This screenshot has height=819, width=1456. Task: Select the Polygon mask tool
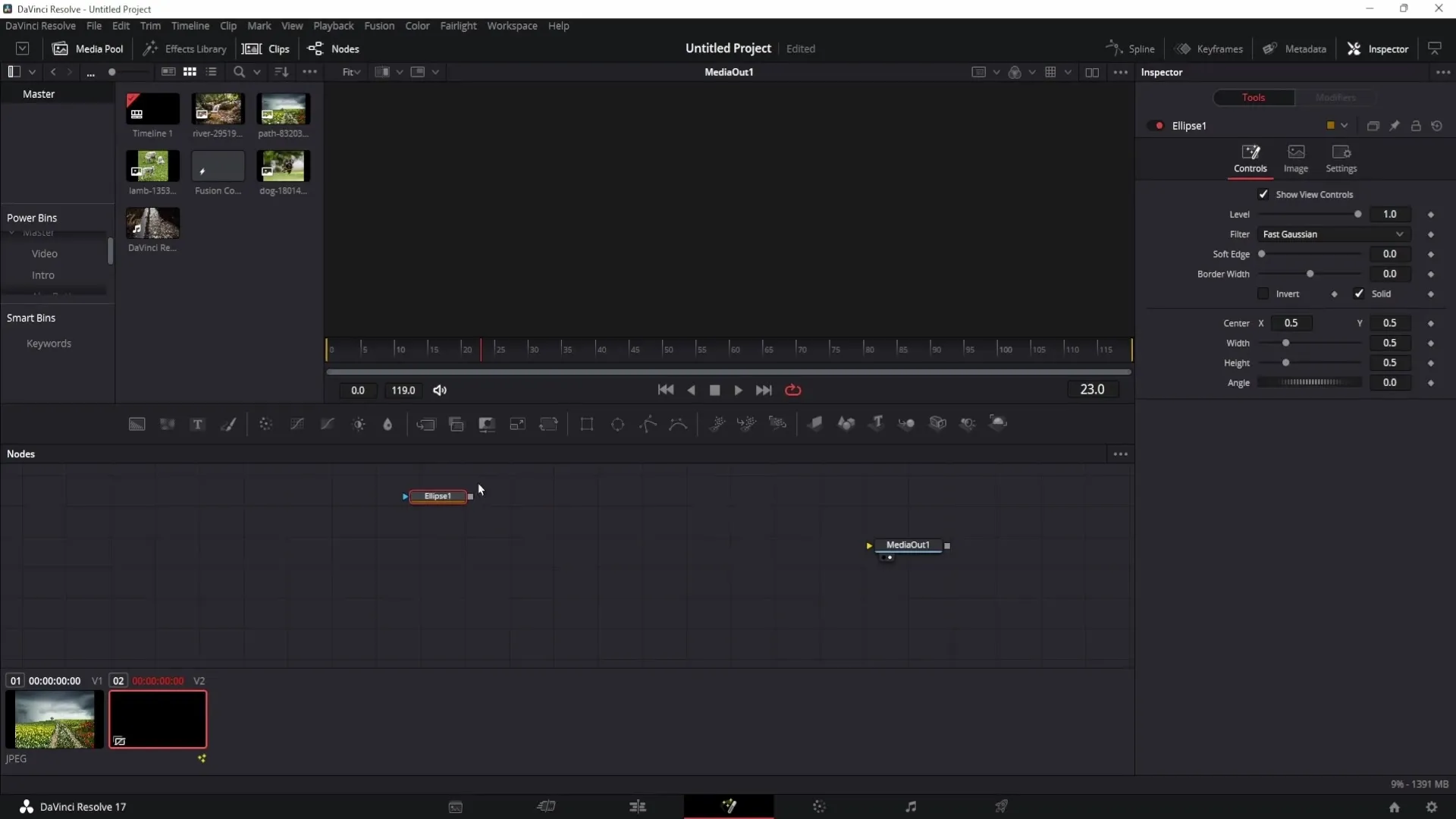649,423
